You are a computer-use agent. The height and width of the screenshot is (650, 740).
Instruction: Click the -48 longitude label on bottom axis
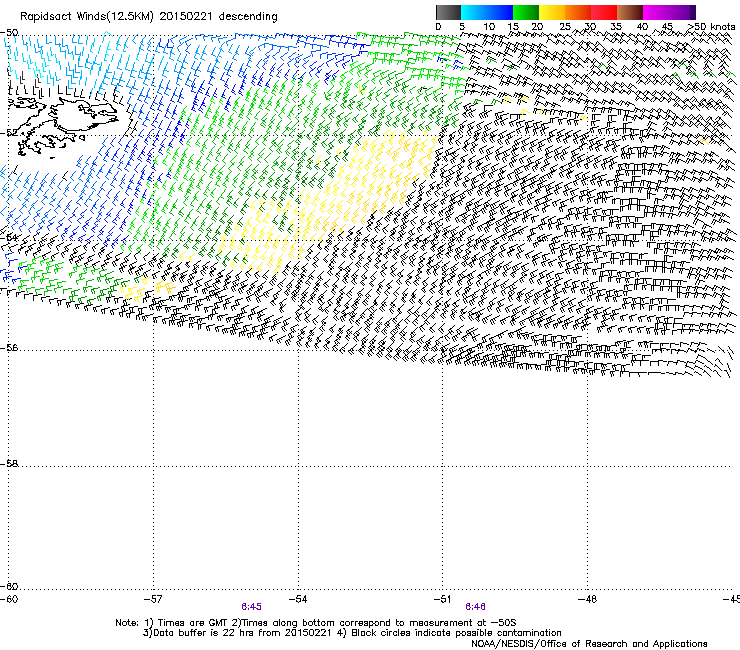click(588, 599)
